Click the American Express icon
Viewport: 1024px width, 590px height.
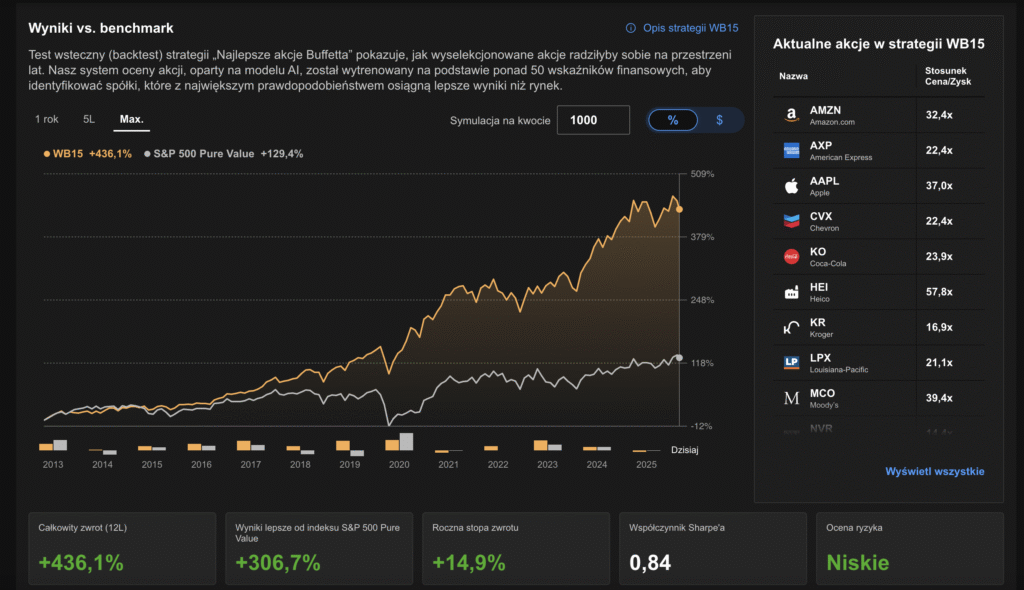790,149
